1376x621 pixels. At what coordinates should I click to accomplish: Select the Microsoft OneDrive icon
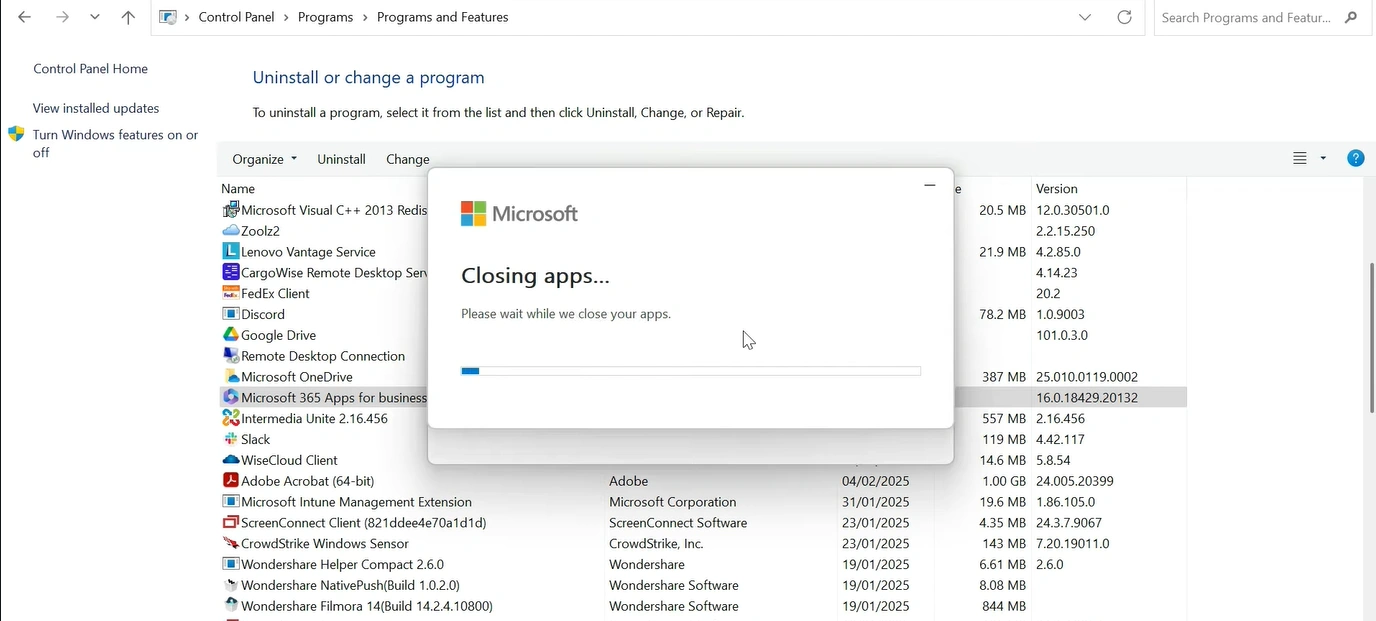(232, 376)
